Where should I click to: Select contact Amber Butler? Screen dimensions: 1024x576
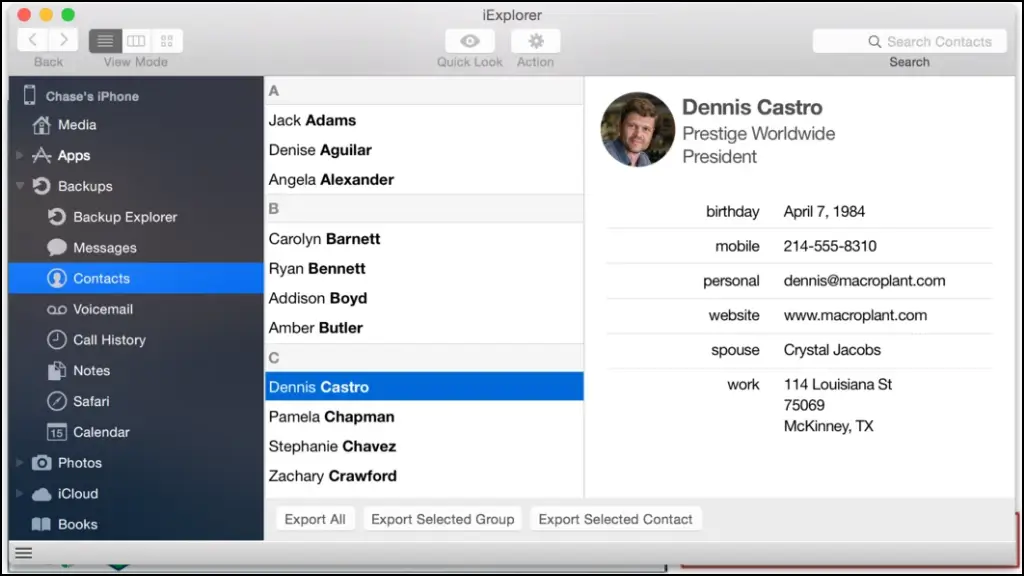tap(424, 328)
